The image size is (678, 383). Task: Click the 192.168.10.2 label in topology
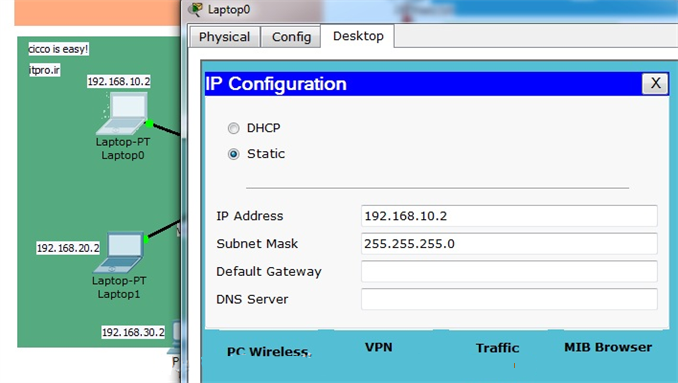pyautogui.click(x=119, y=81)
